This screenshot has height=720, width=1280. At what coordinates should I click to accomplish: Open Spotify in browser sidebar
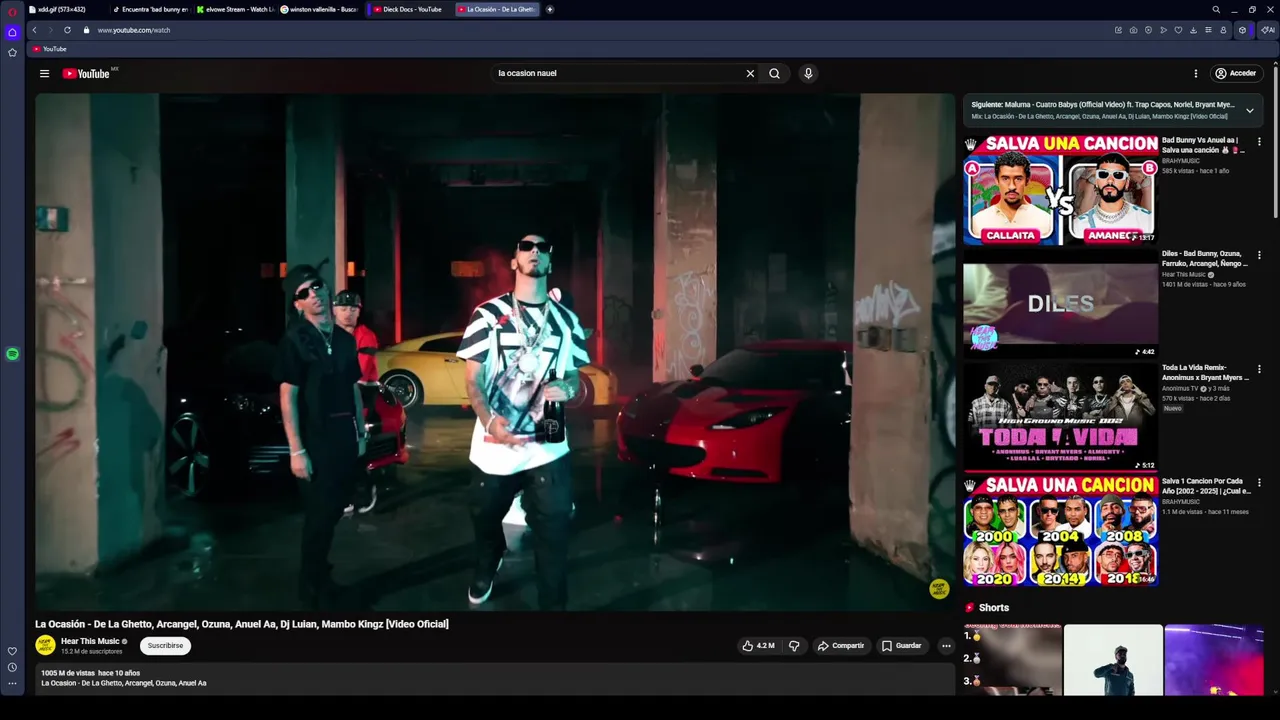click(x=12, y=354)
